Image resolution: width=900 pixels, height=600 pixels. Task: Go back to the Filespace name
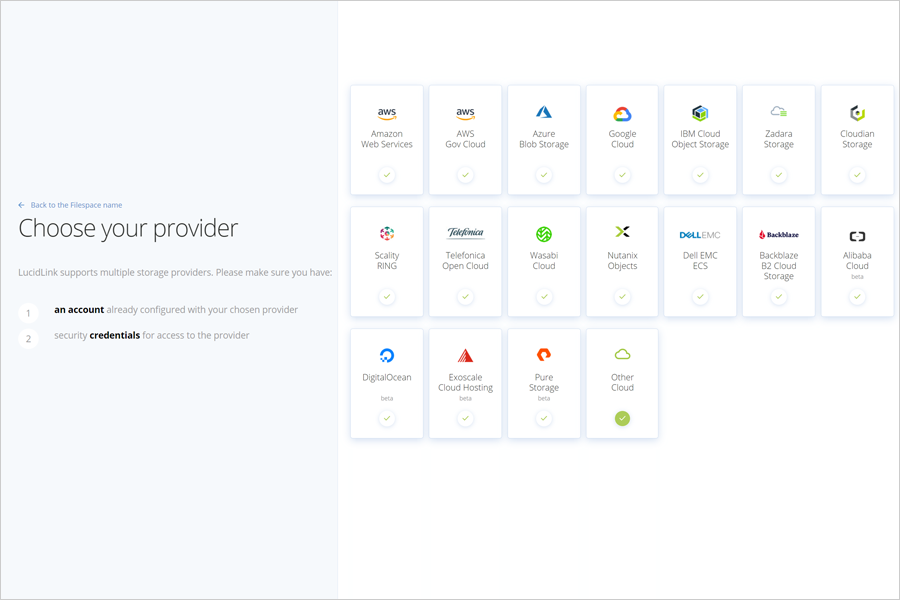(76, 205)
